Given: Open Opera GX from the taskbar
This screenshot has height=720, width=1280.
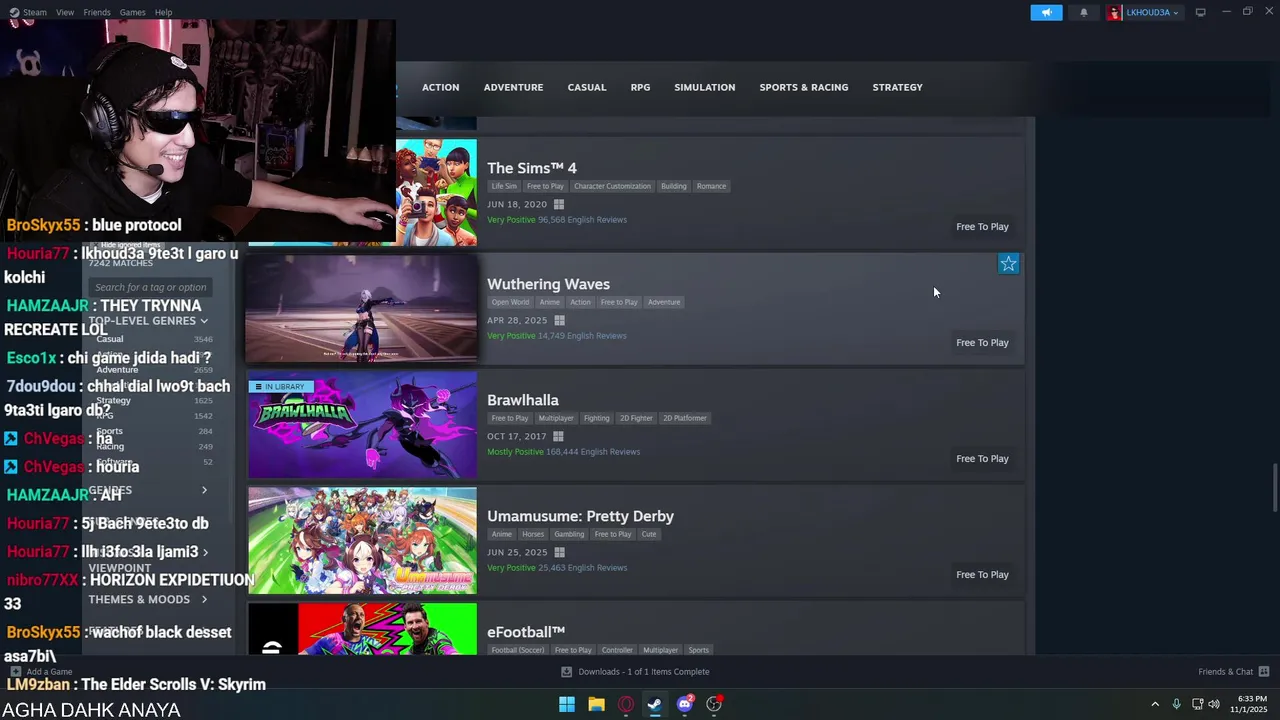Looking at the screenshot, I should [626, 704].
